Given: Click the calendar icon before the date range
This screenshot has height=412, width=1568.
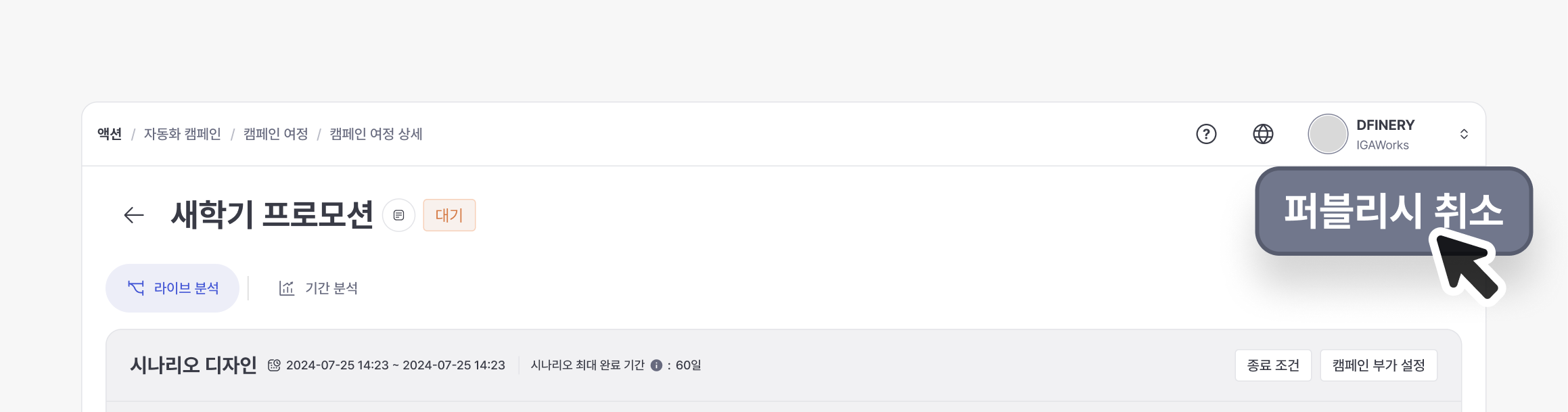Looking at the screenshot, I should tap(274, 365).
